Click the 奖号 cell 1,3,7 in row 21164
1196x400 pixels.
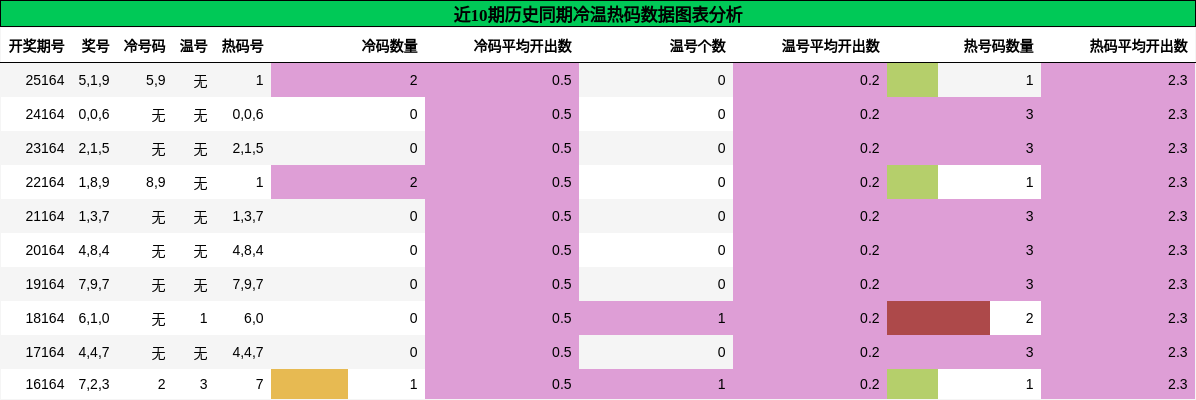coord(94,216)
